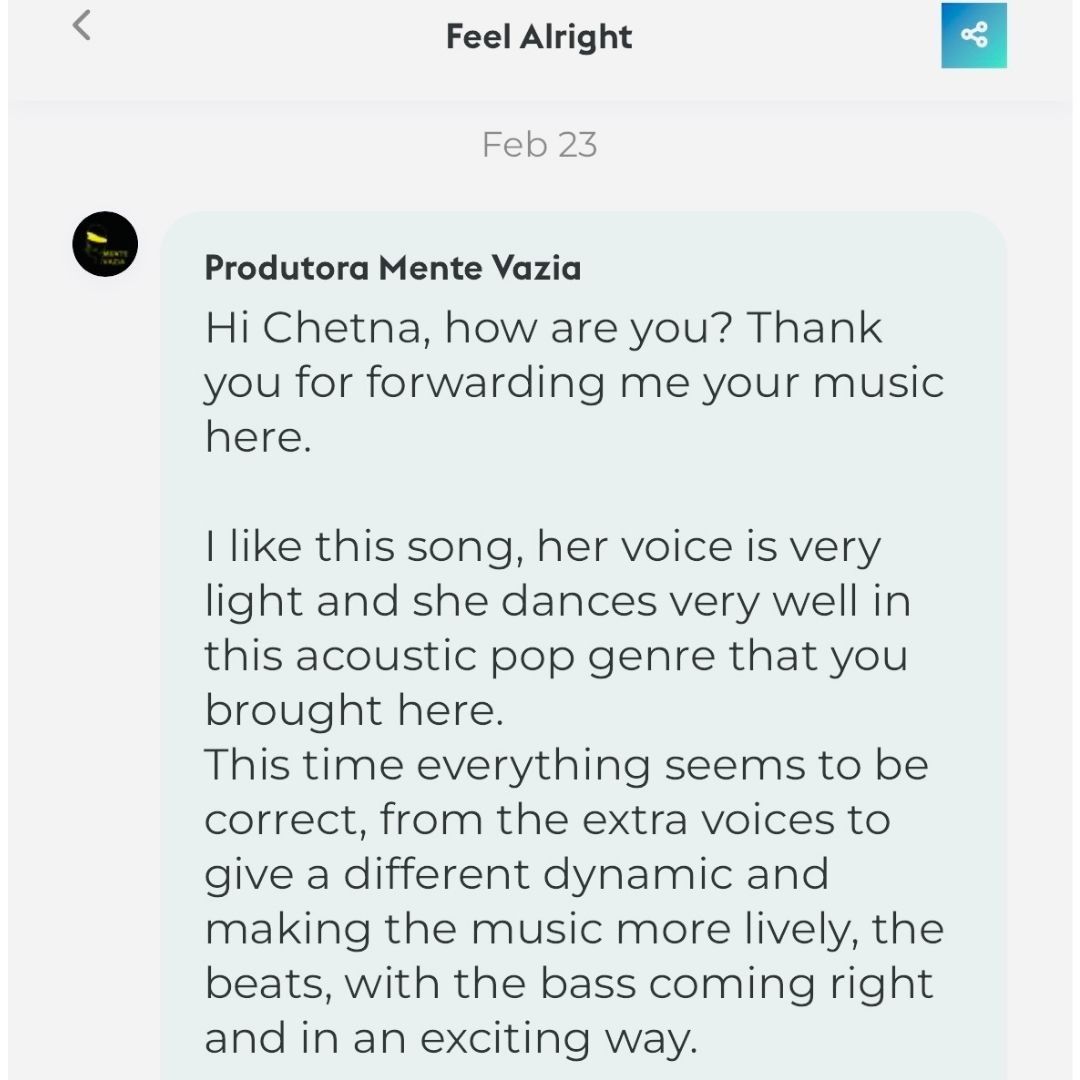The width and height of the screenshot is (1080, 1080).
Task: Open Produtora Mente Vazia's round avatar
Action: 105,244
